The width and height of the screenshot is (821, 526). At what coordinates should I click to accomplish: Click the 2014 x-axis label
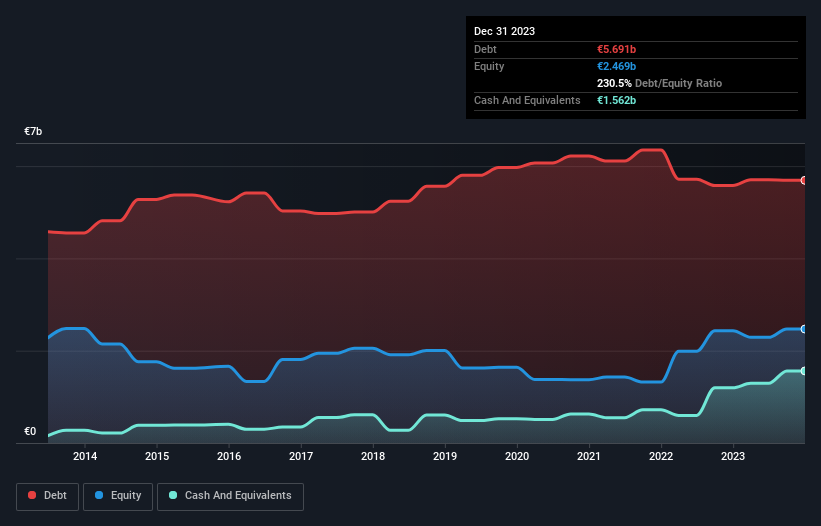pos(85,456)
